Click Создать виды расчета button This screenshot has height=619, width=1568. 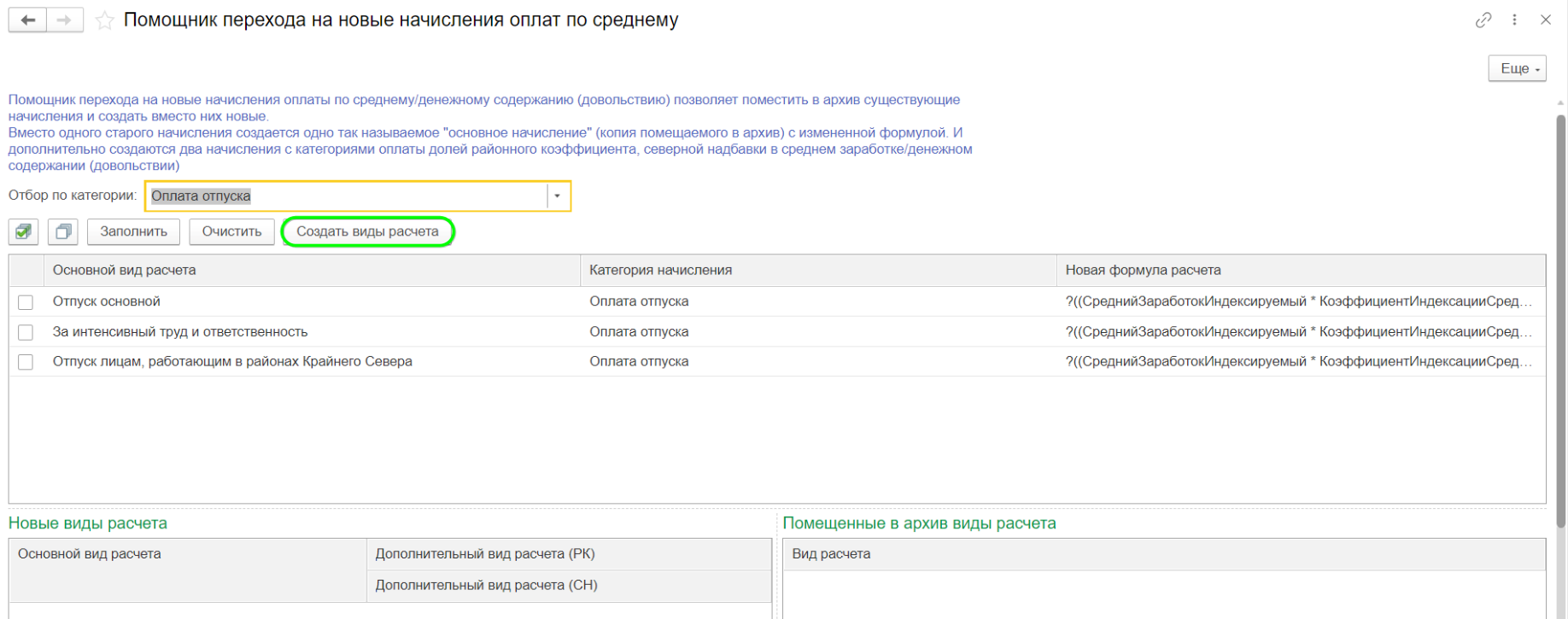coord(367,231)
